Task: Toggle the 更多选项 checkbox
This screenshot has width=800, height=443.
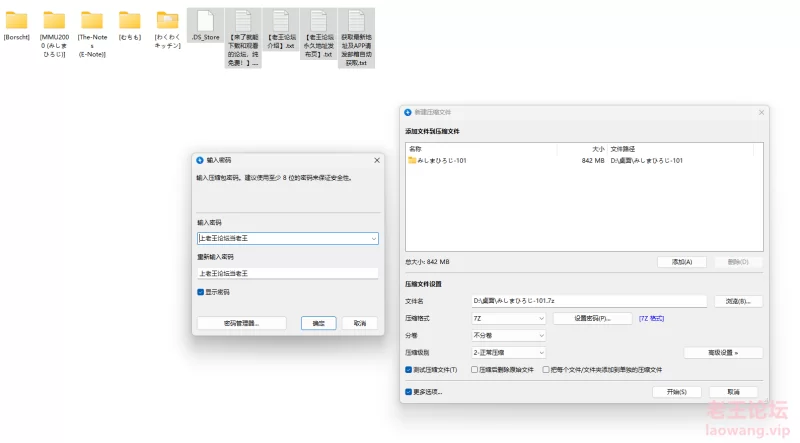Action: point(408,392)
